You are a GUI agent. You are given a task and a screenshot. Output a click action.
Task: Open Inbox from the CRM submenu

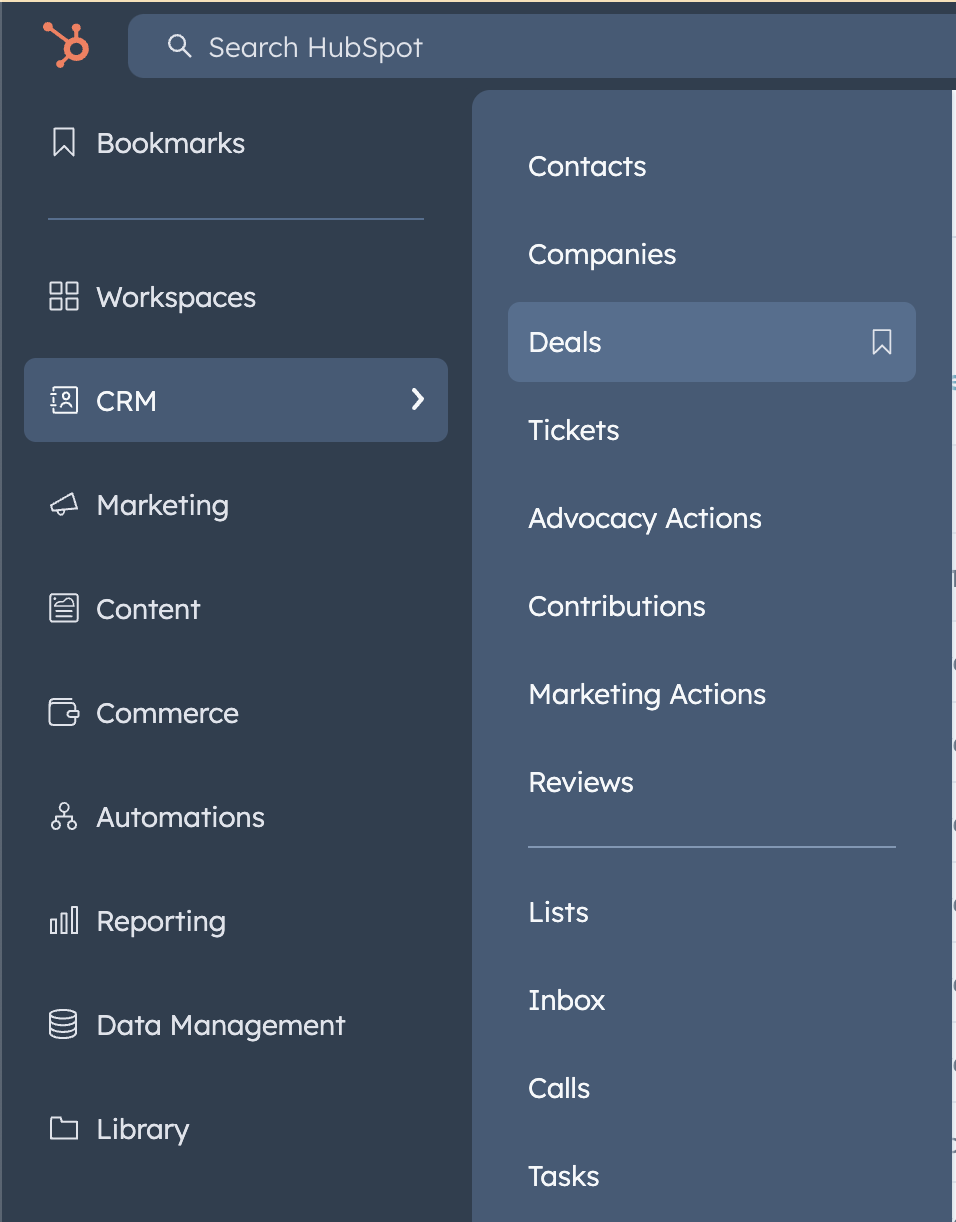pos(567,1000)
